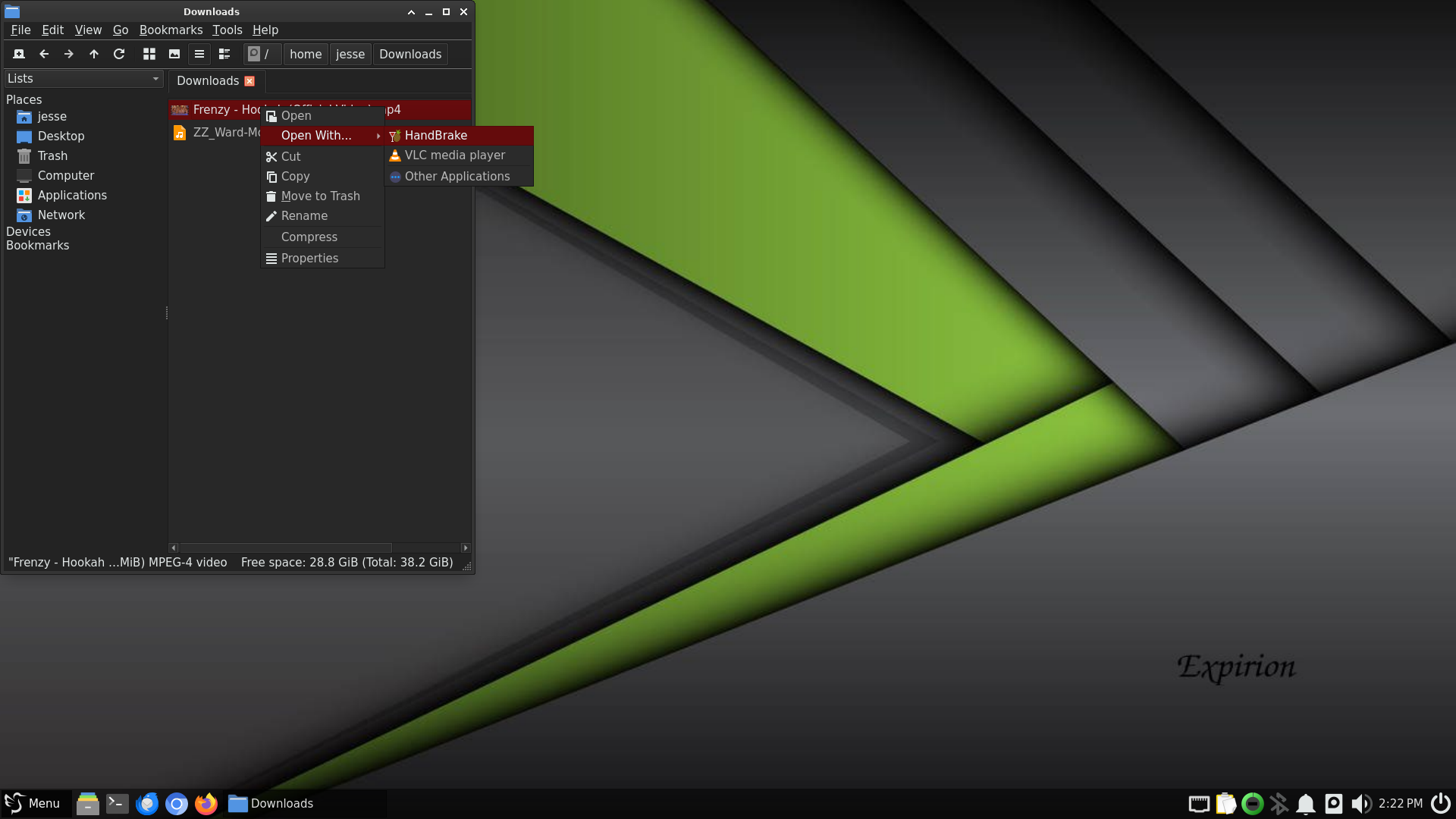The width and height of the screenshot is (1456, 819).
Task: Go up to parent folder
Action: (x=94, y=54)
